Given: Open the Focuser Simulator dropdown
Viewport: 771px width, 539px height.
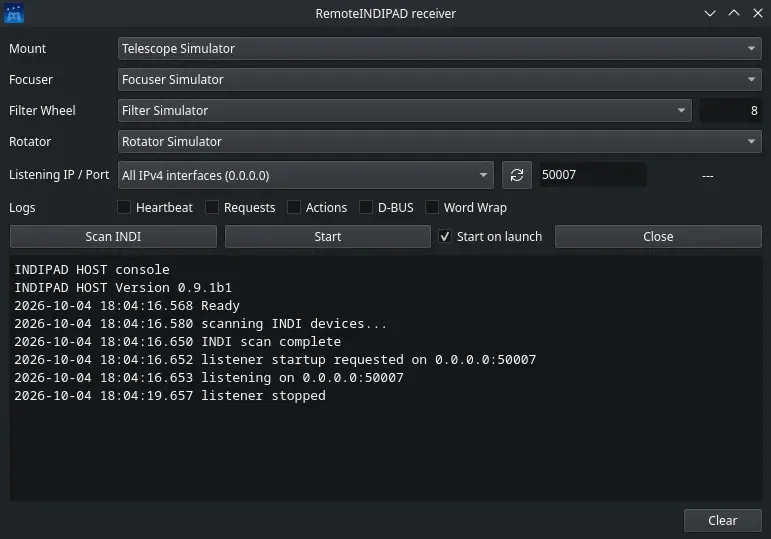Looking at the screenshot, I should (x=439, y=80).
